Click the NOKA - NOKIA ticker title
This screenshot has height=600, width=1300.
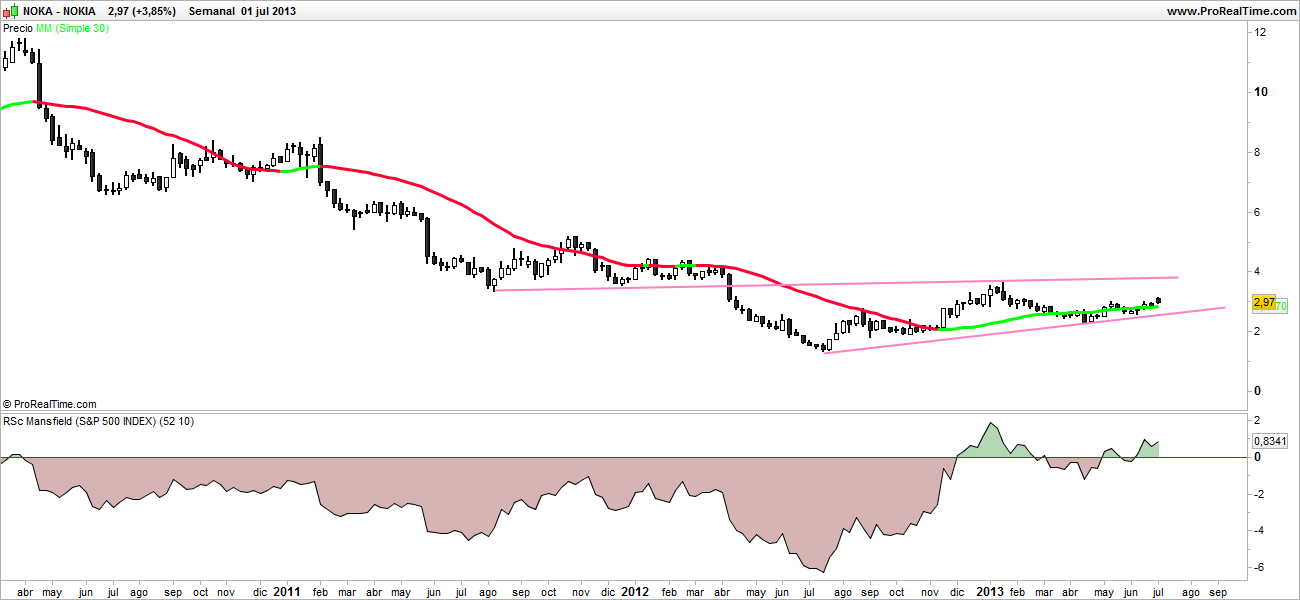pos(60,11)
